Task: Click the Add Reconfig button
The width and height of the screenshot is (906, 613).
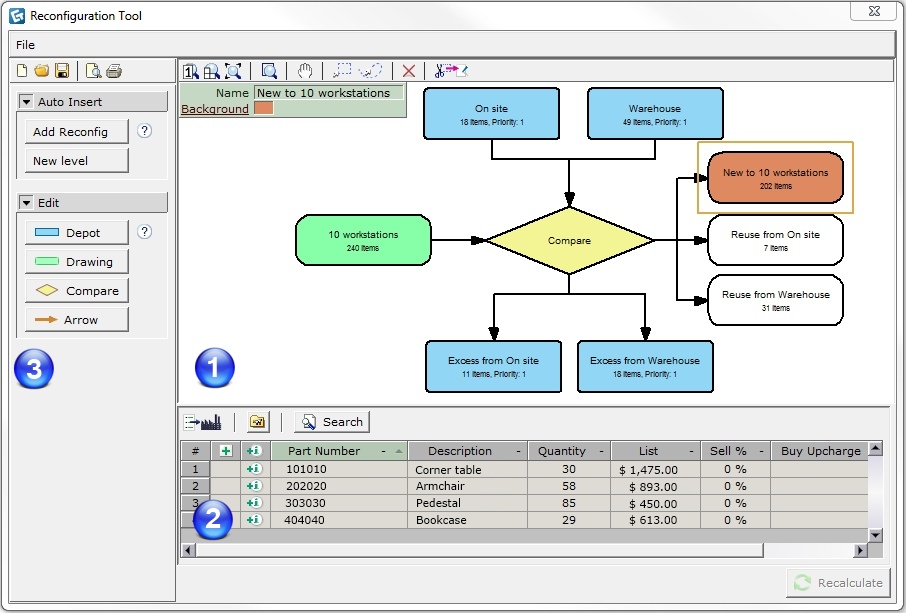Action: tap(74, 131)
